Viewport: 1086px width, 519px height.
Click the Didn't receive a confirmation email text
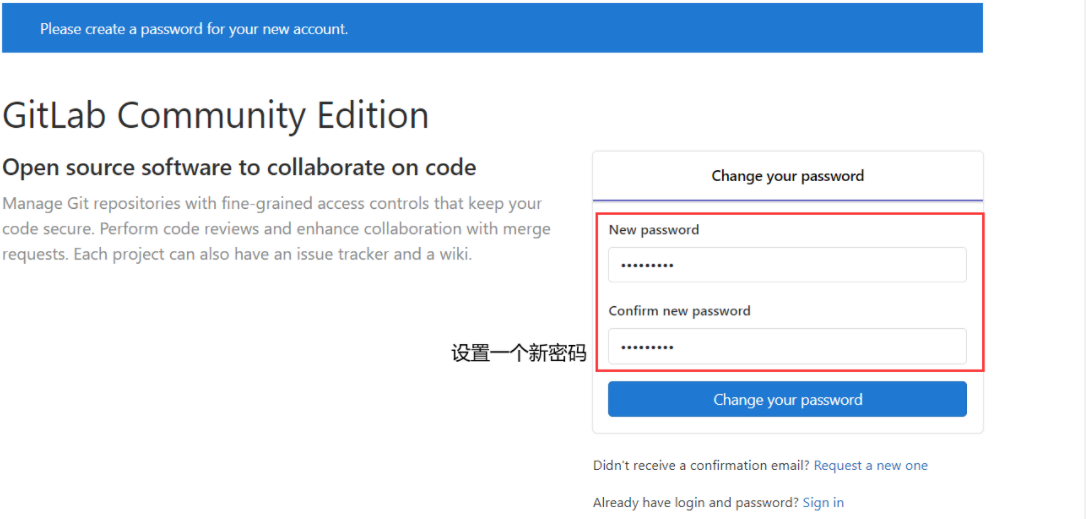pyautogui.click(x=700, y=465)
